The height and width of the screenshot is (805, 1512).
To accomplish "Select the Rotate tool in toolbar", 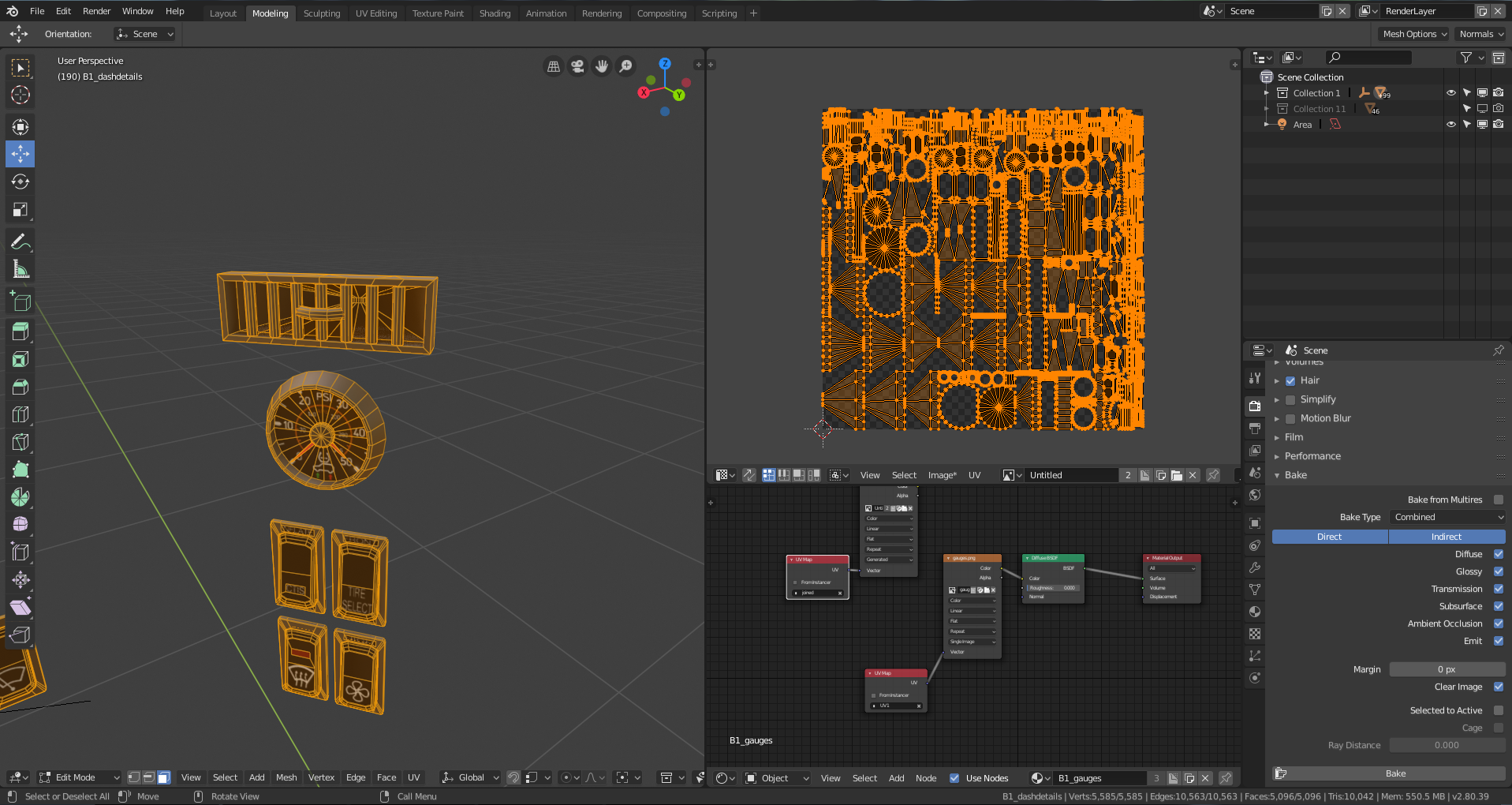I will click(x=21, y=182).
